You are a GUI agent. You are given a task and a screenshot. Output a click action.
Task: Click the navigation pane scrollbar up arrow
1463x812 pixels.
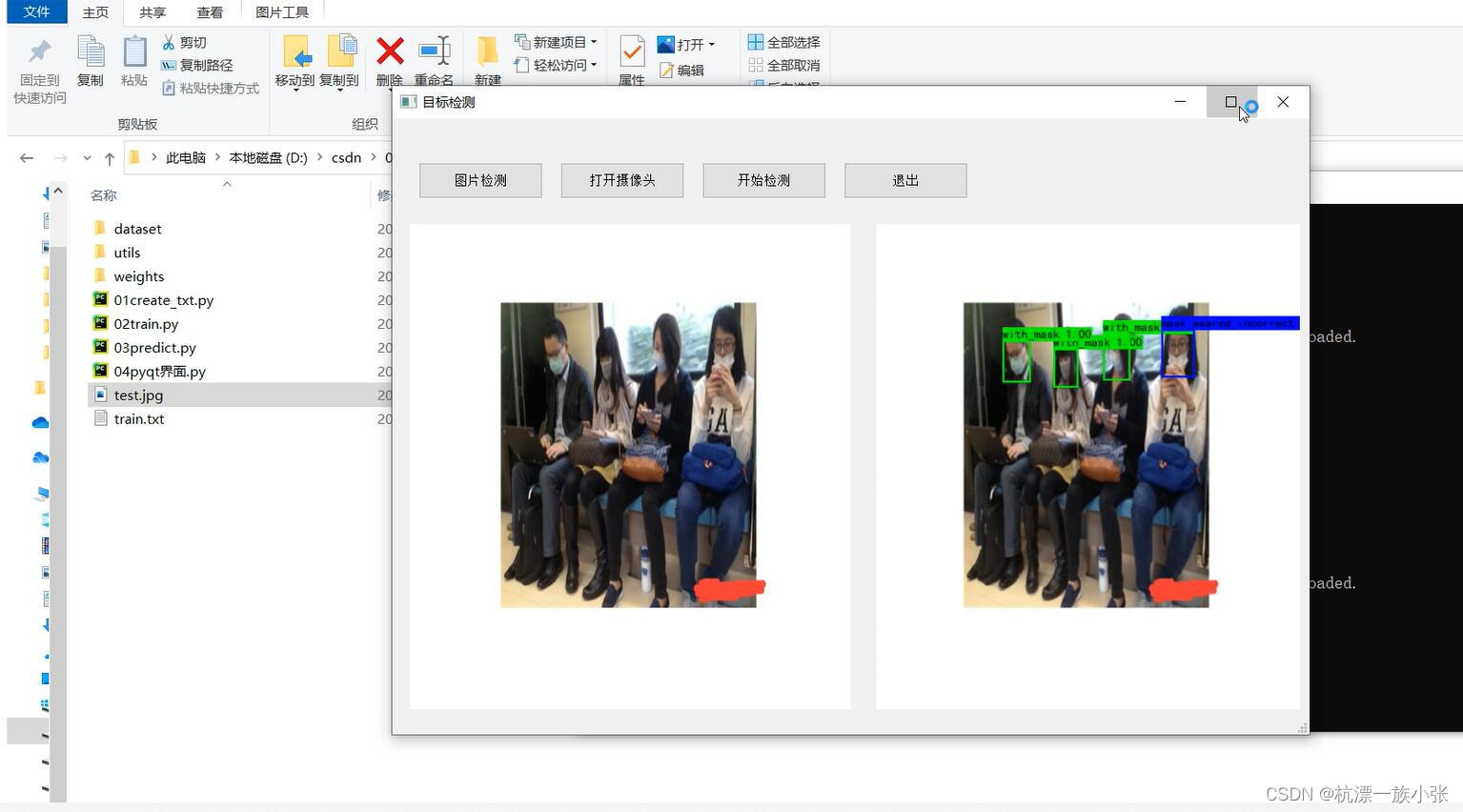coord(58,192)
